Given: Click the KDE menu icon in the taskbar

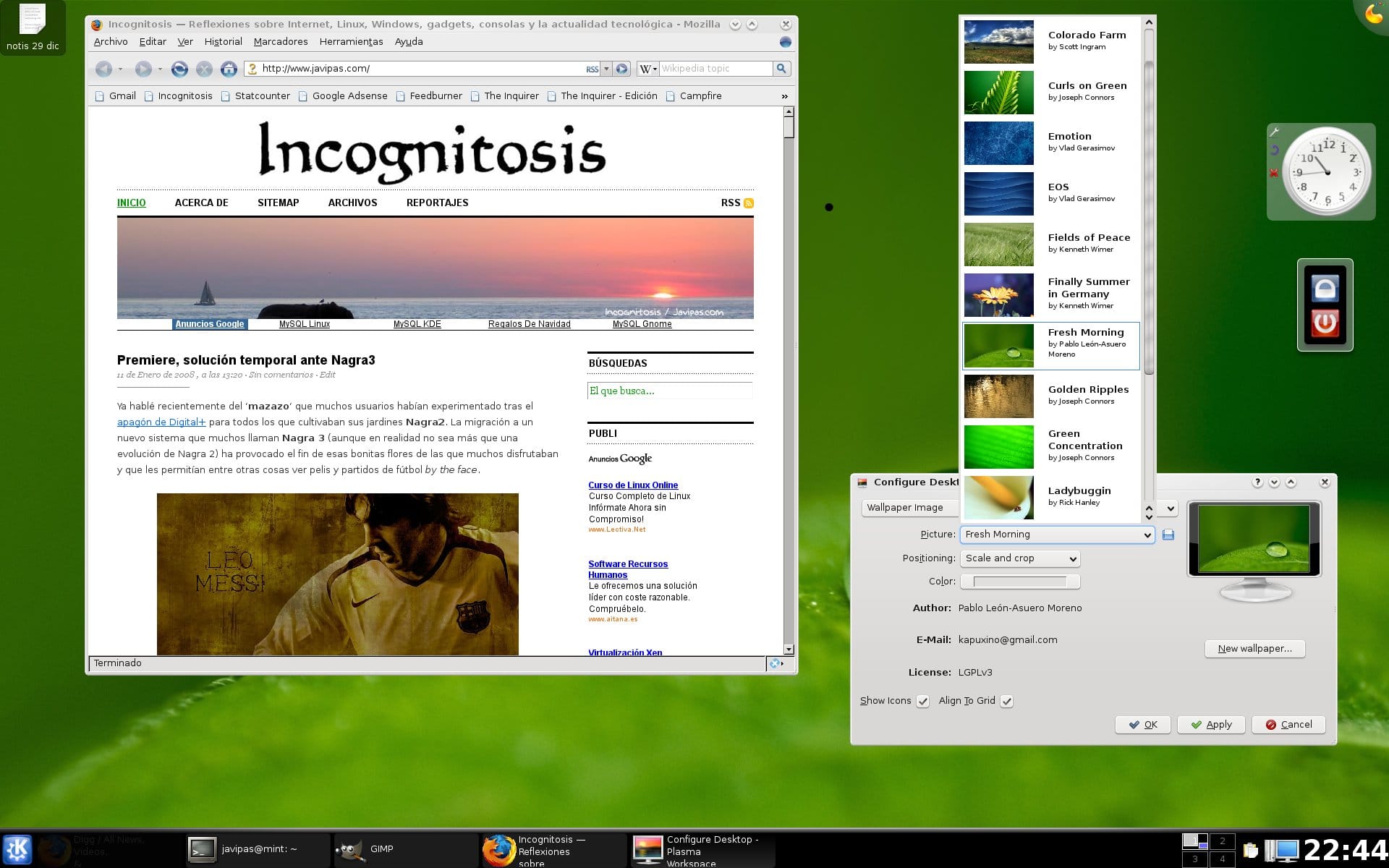Looking at the screenshot, I should point(17,849).
